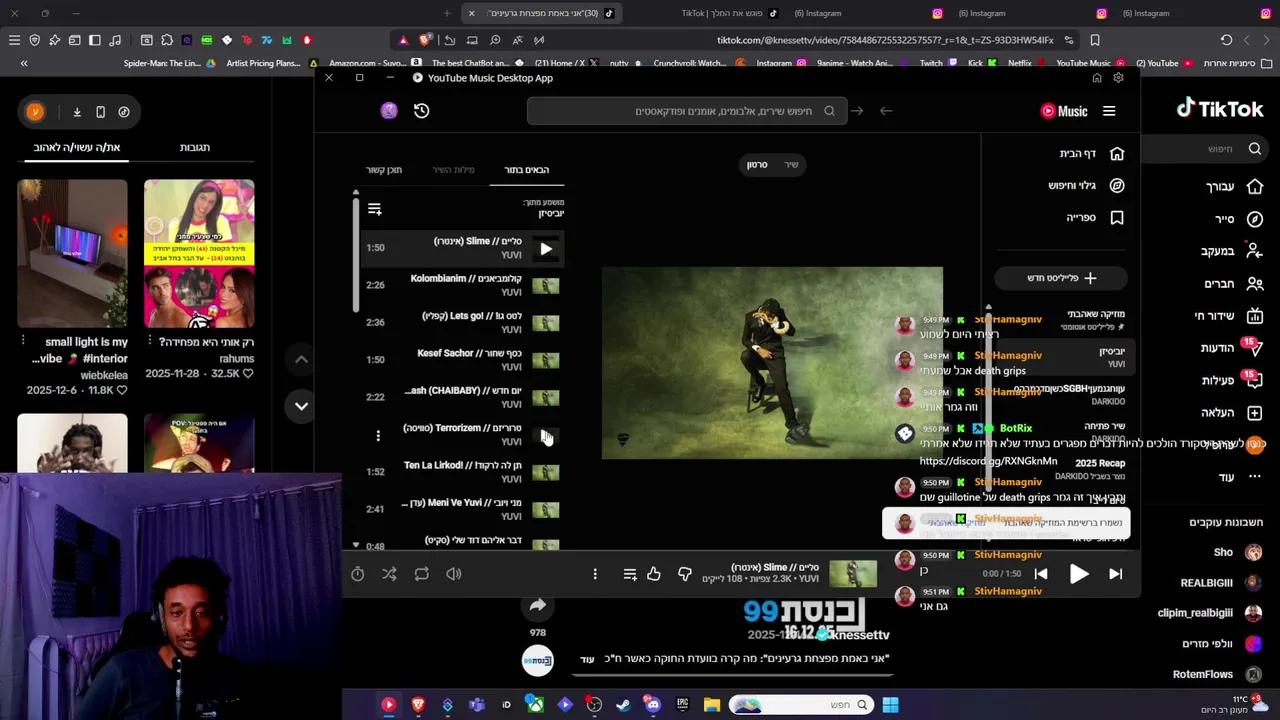Like the current song with thumbs up
The width and height of the screenshot is (1280, 720).
pyautogui.click(x=654, y=574)
